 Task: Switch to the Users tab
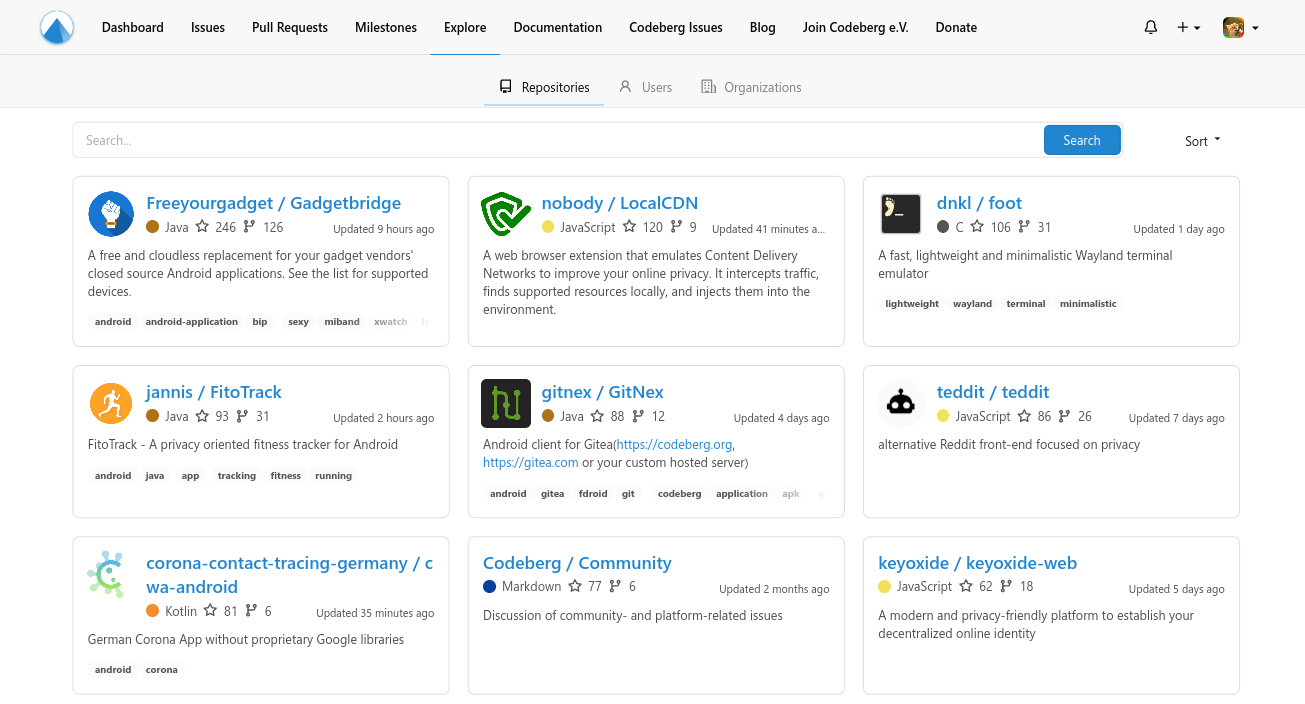click(x=645, y=87)
